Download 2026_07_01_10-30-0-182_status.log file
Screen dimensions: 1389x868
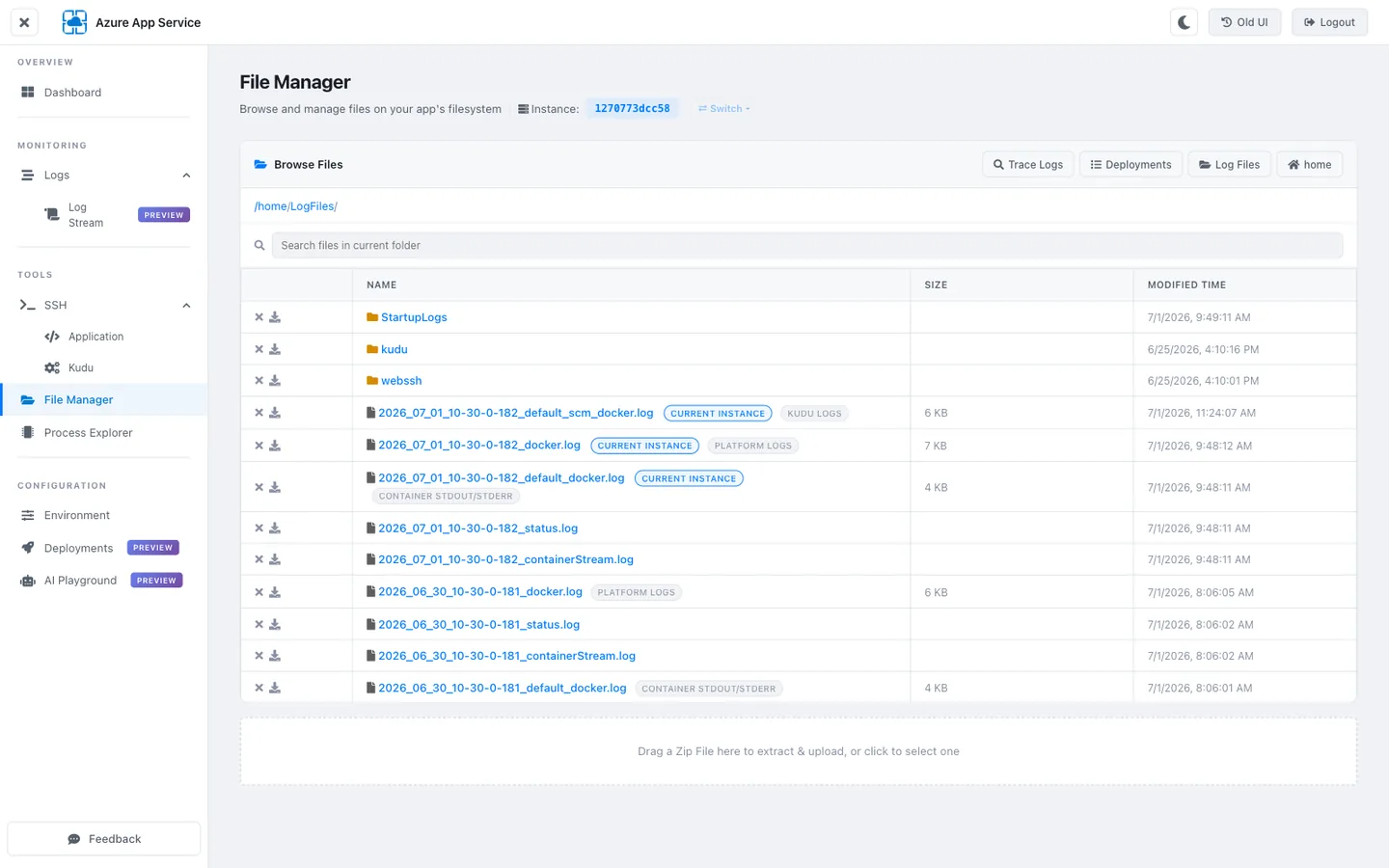pos(275,529)
